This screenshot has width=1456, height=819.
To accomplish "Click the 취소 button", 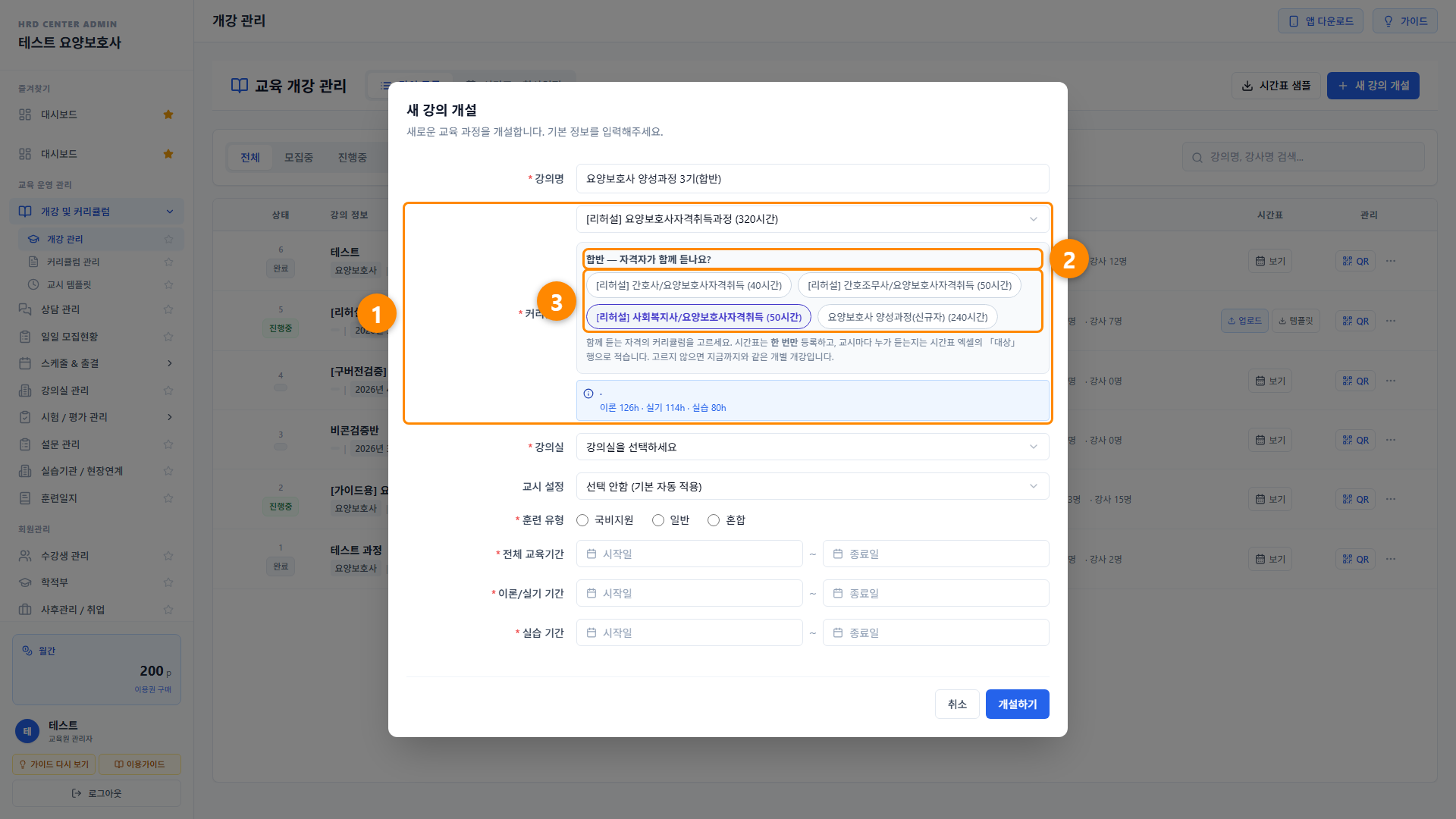I will point(957,704).
